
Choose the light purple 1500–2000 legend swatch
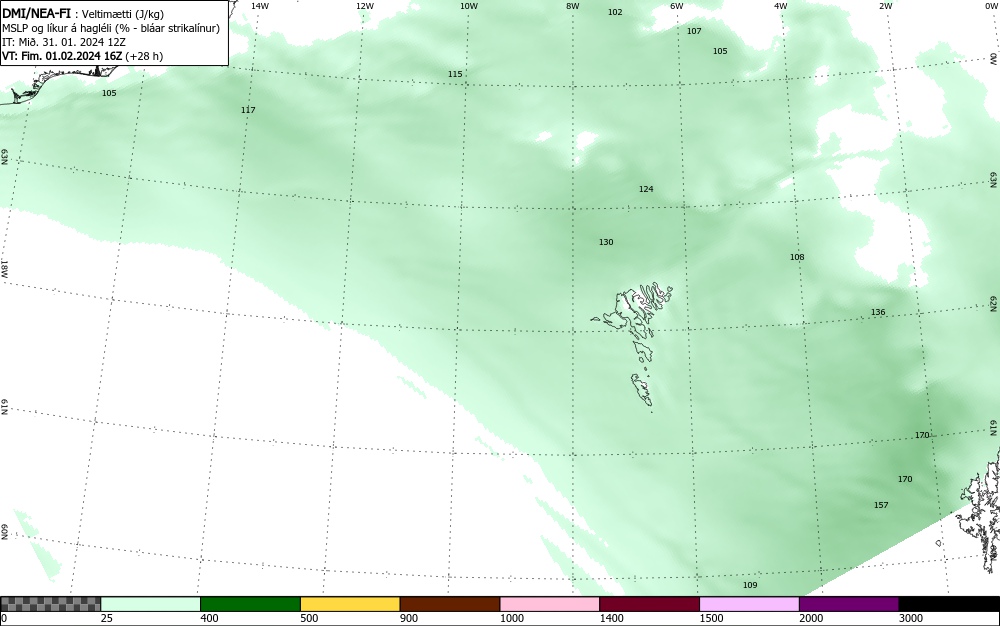click(x=749, y=604)
